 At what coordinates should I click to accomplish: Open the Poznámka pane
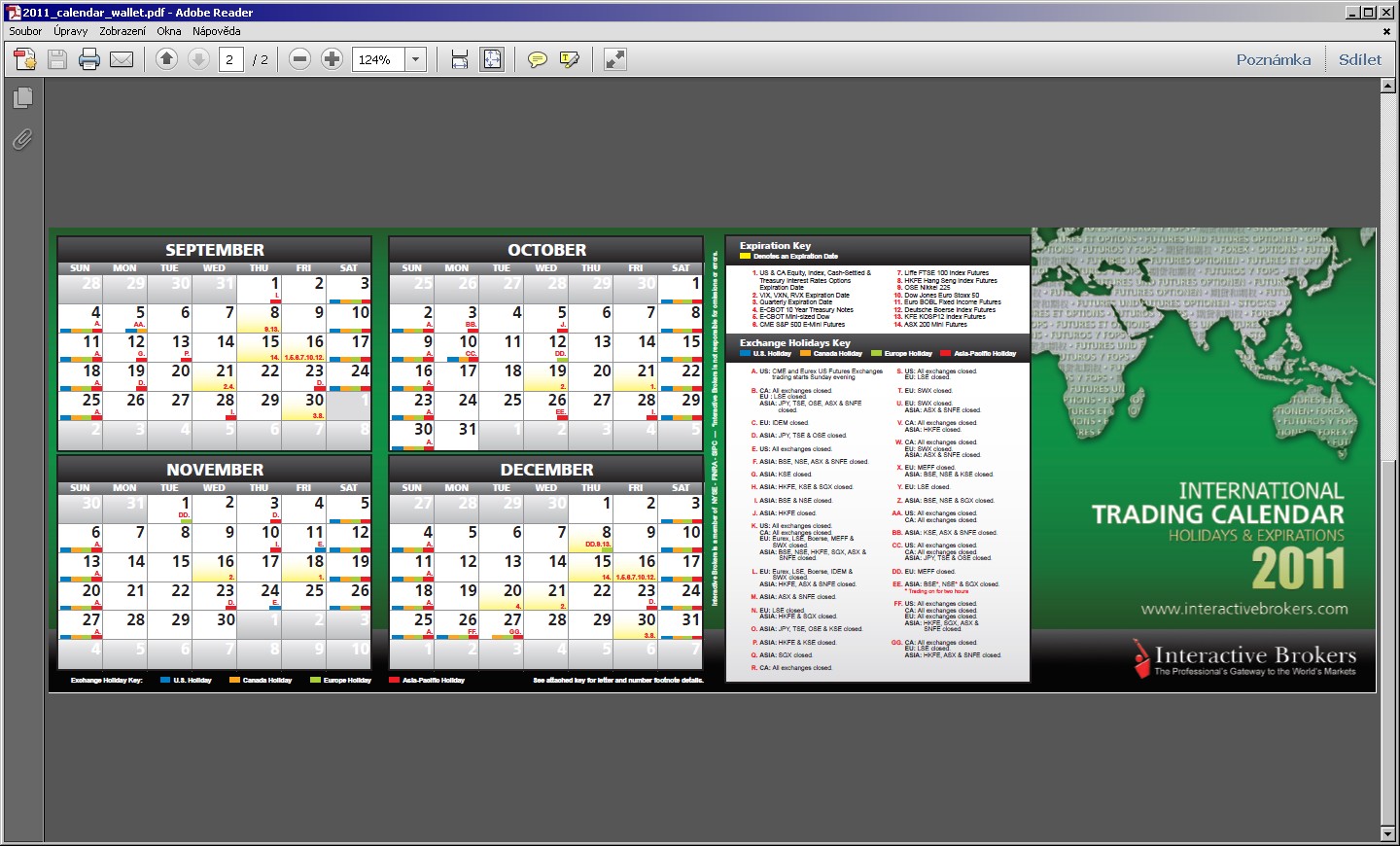click(x=1274, y=59)
